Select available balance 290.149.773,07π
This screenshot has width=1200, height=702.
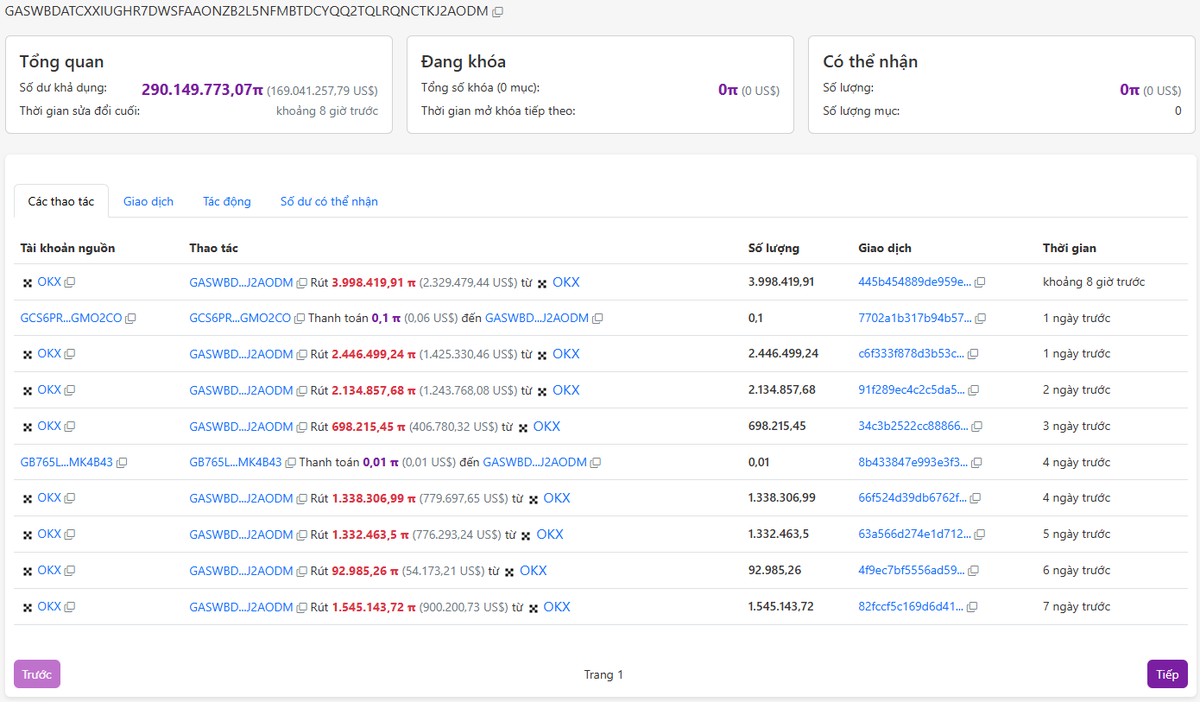tap(202, 90)
